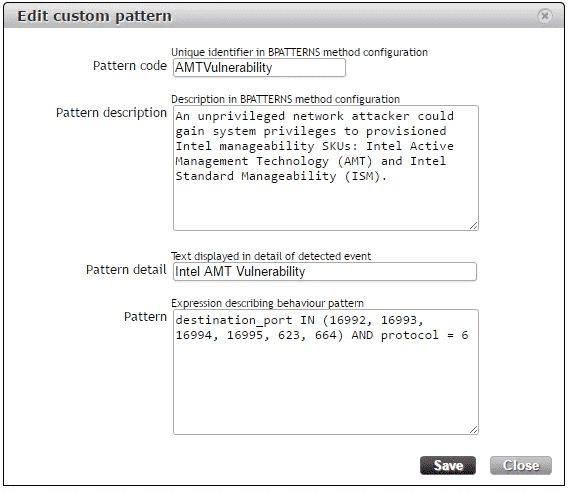Click inside the Pattern description text area
Viewport: 570px width, 493px height.
click(x=326, y=168)
